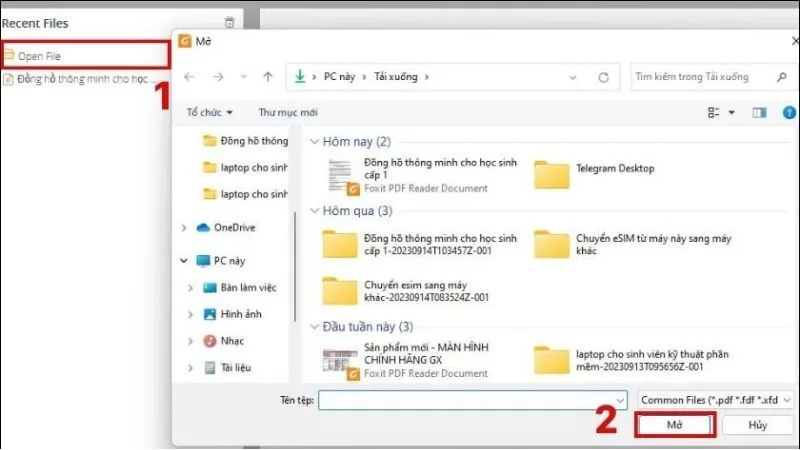Click the navigation pane scrollbar
Image resolution: width=800 pixels, height=450 pixels.
pyautogui.click(x=295, y=266)
